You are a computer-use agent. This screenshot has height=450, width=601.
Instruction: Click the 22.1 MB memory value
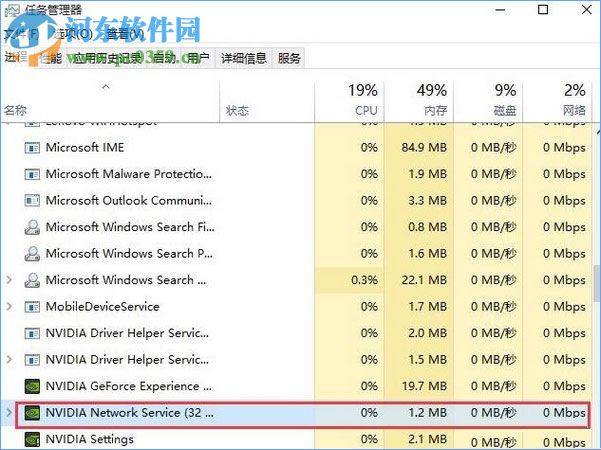coord(424,280)
